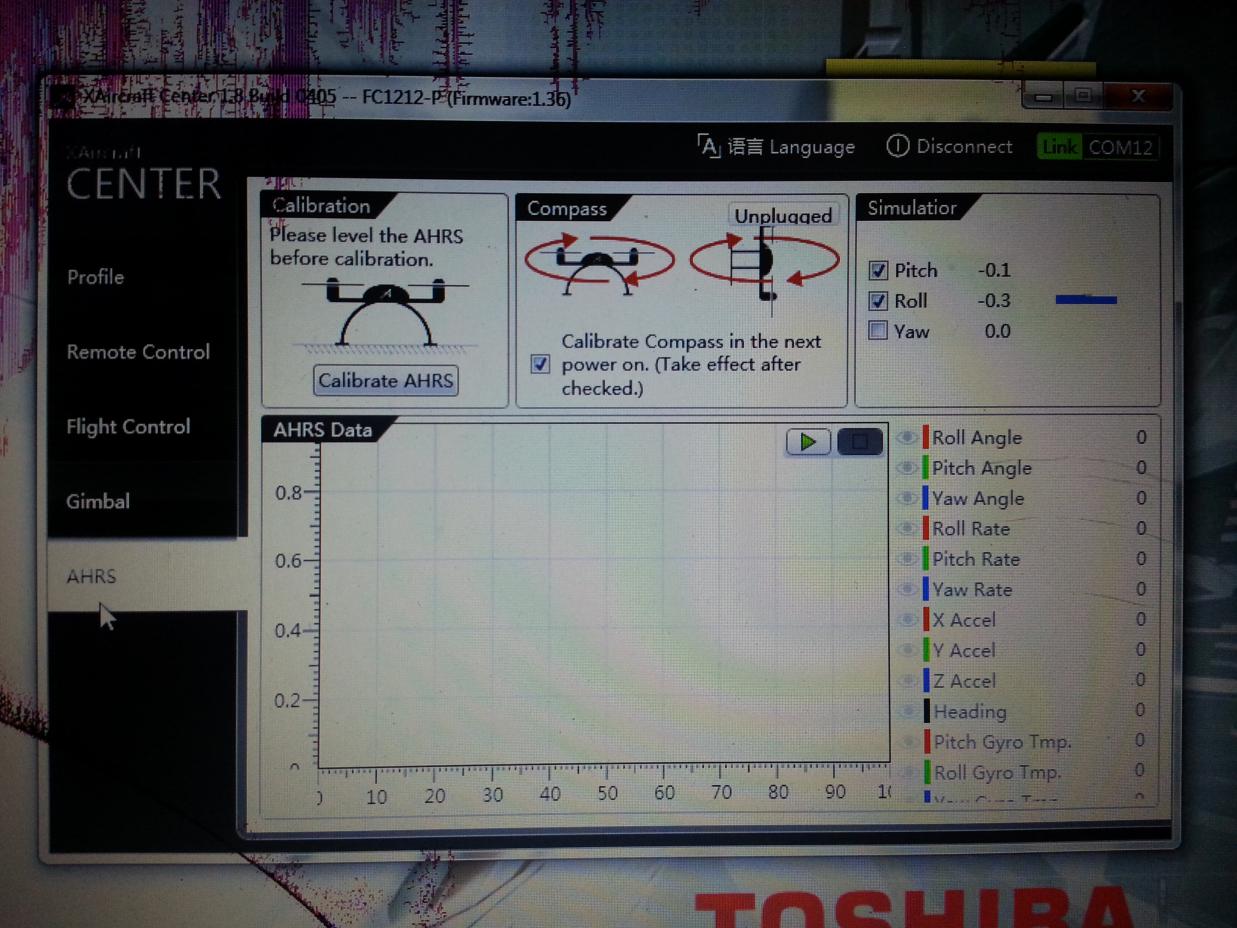Disable the Roll simulation checkbox

878,301
